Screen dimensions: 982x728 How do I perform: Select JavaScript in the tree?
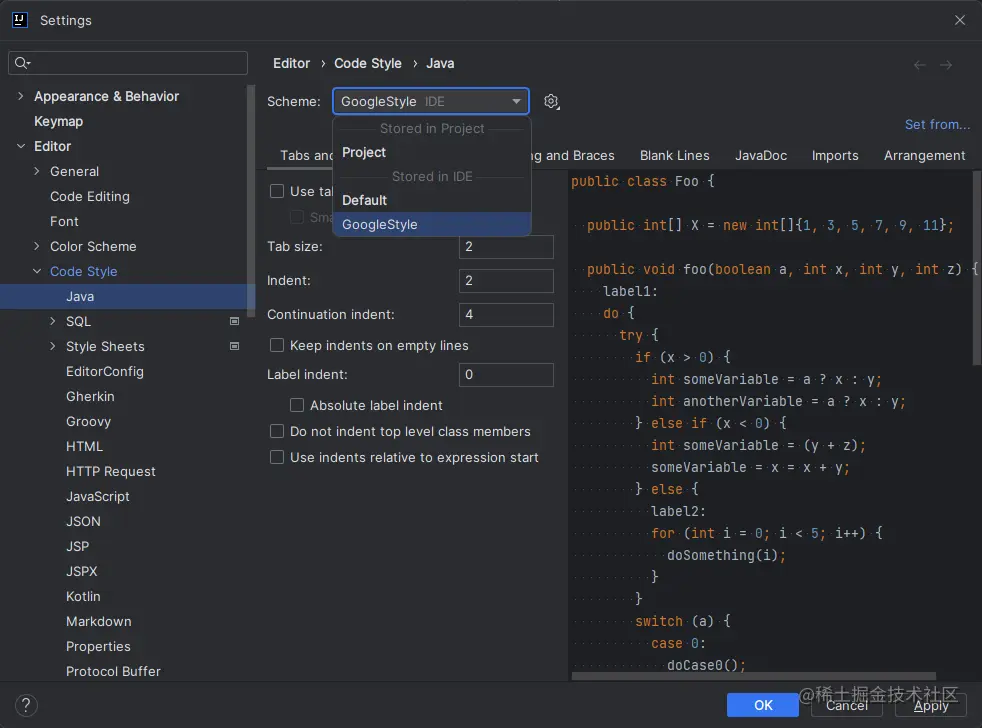pos(98,496)
